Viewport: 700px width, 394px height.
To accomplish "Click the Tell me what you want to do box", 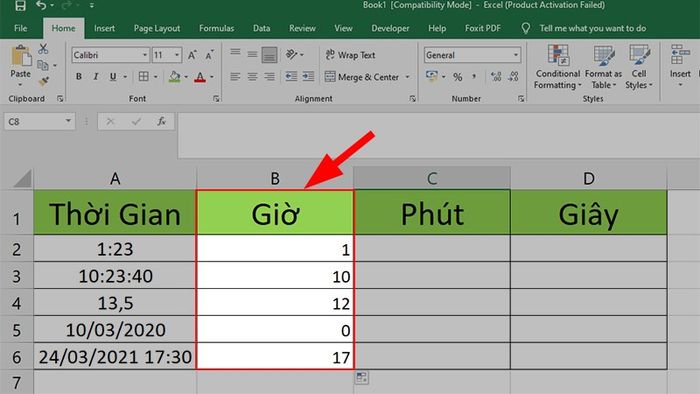I will (593, 28).
